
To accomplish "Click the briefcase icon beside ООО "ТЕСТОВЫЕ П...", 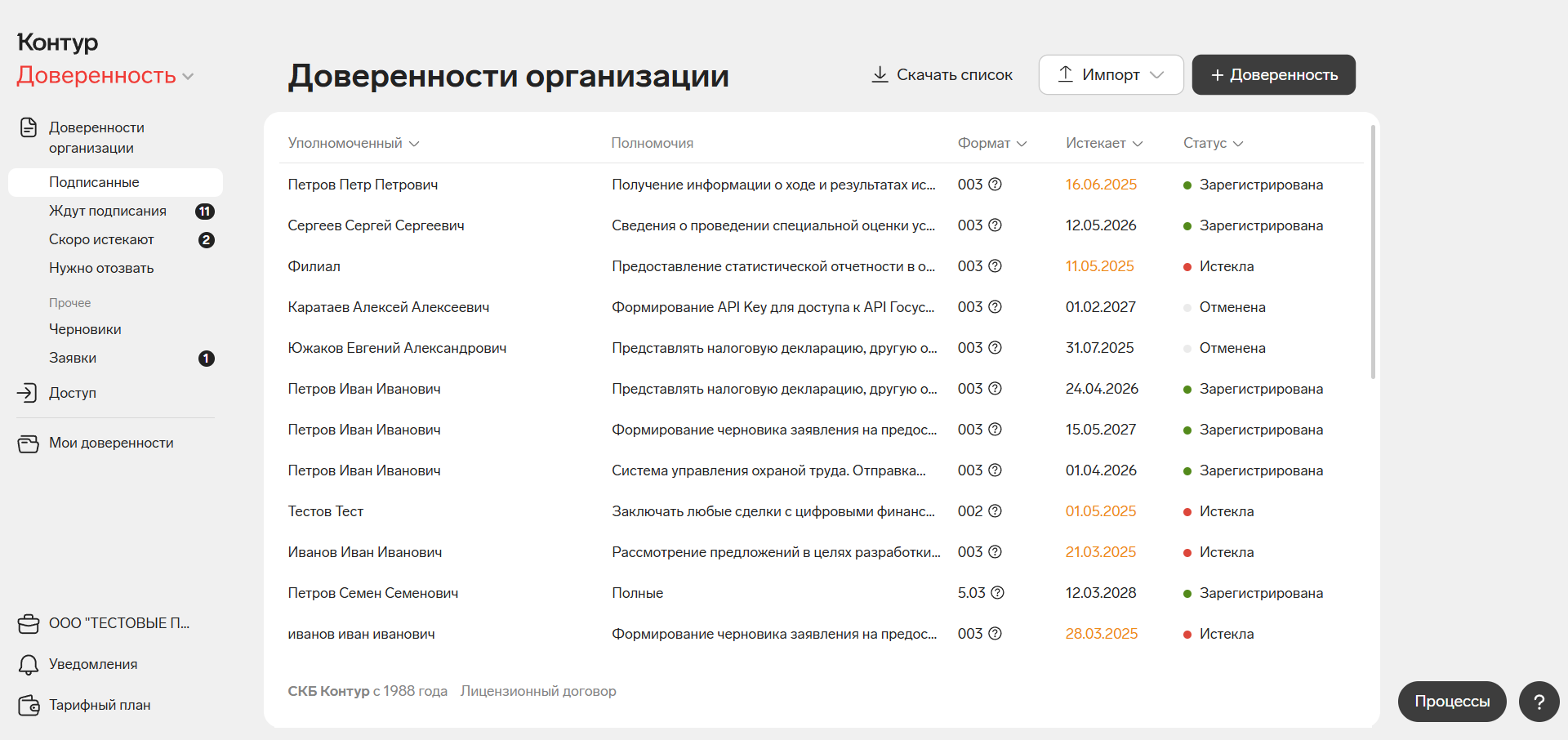I will point(29,624).
